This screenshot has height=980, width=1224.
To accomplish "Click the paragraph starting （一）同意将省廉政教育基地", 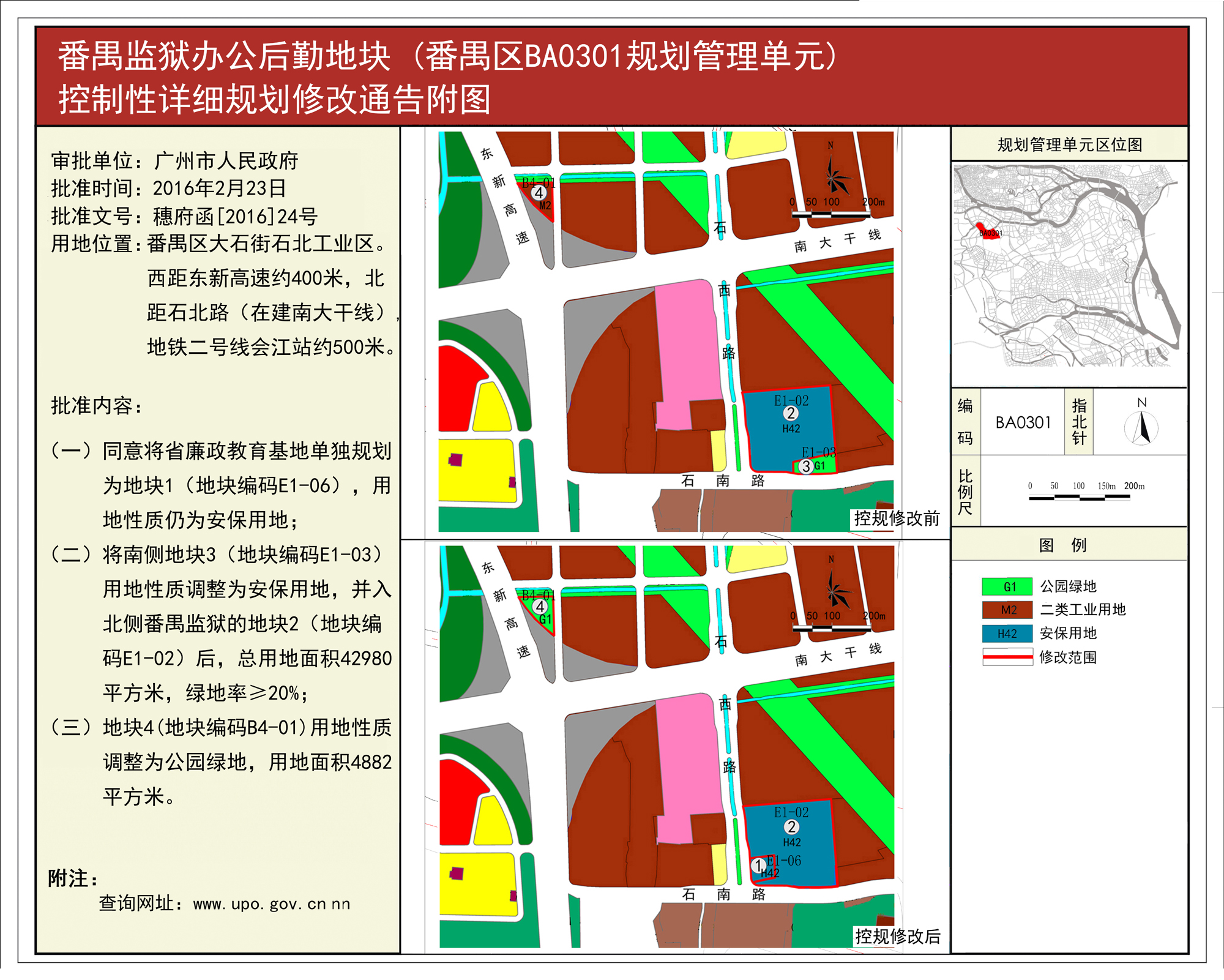I will [220, 485].
